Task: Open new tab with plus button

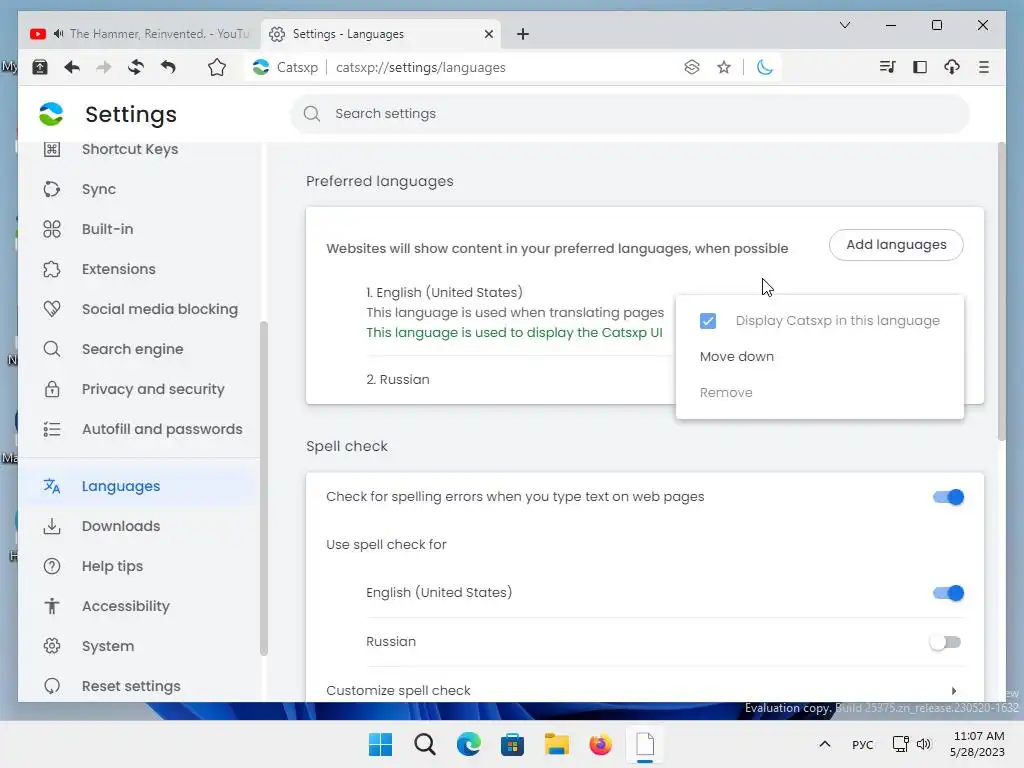Action: click(522, 34)
